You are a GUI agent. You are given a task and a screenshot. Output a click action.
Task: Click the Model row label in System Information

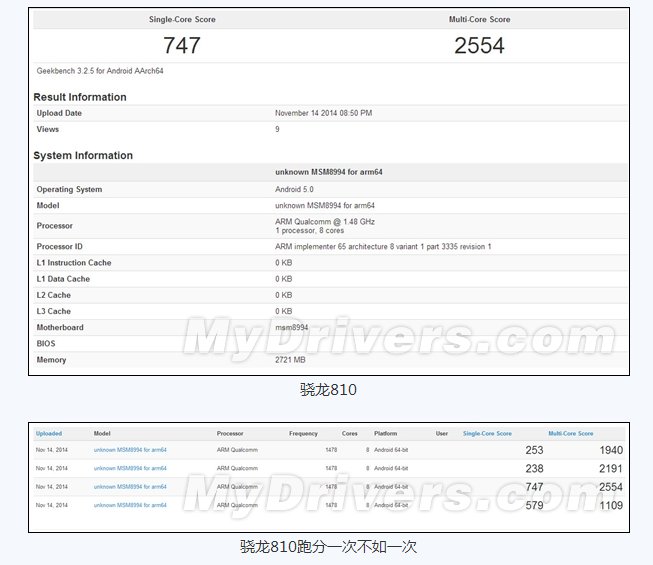48,205
